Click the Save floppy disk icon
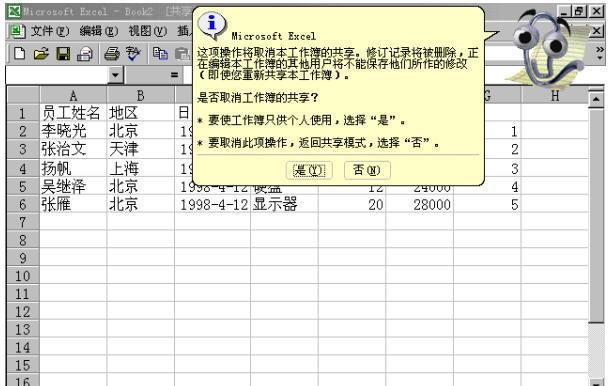The image size is (612, 386). [x=63, y=53]
